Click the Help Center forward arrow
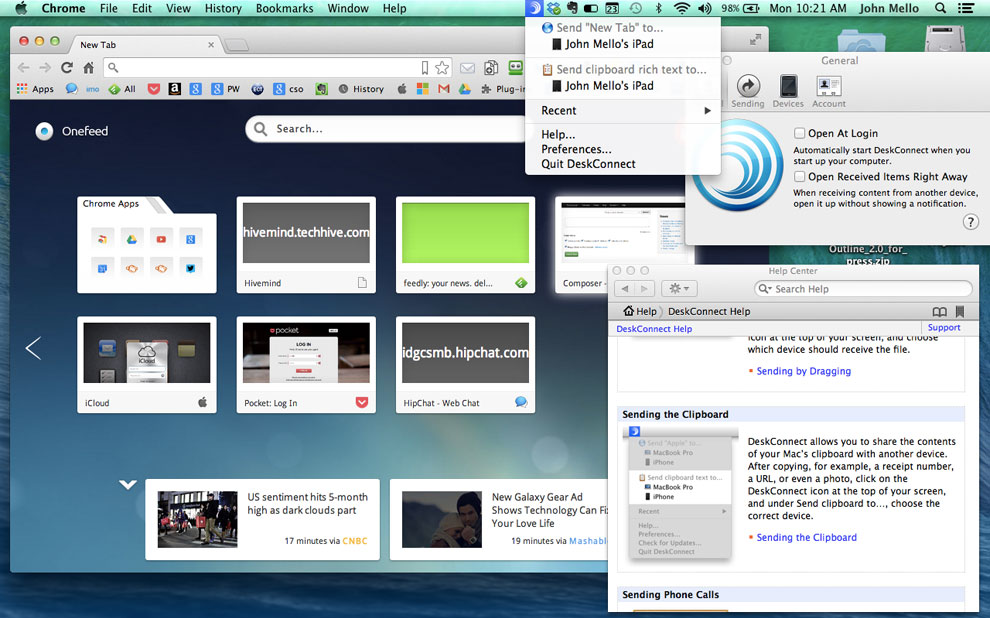The height and width of the screenshot is (618, 990). (x=644, y=288)
